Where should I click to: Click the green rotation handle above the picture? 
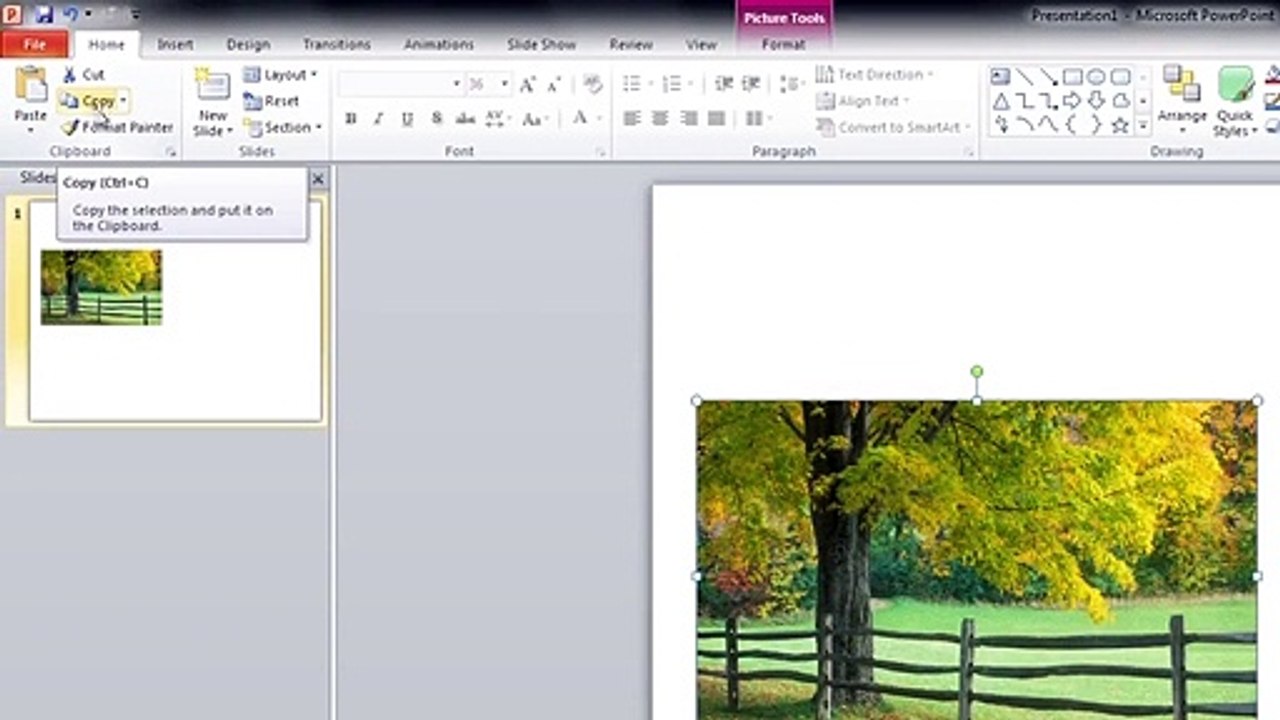[x=977, y=372]
